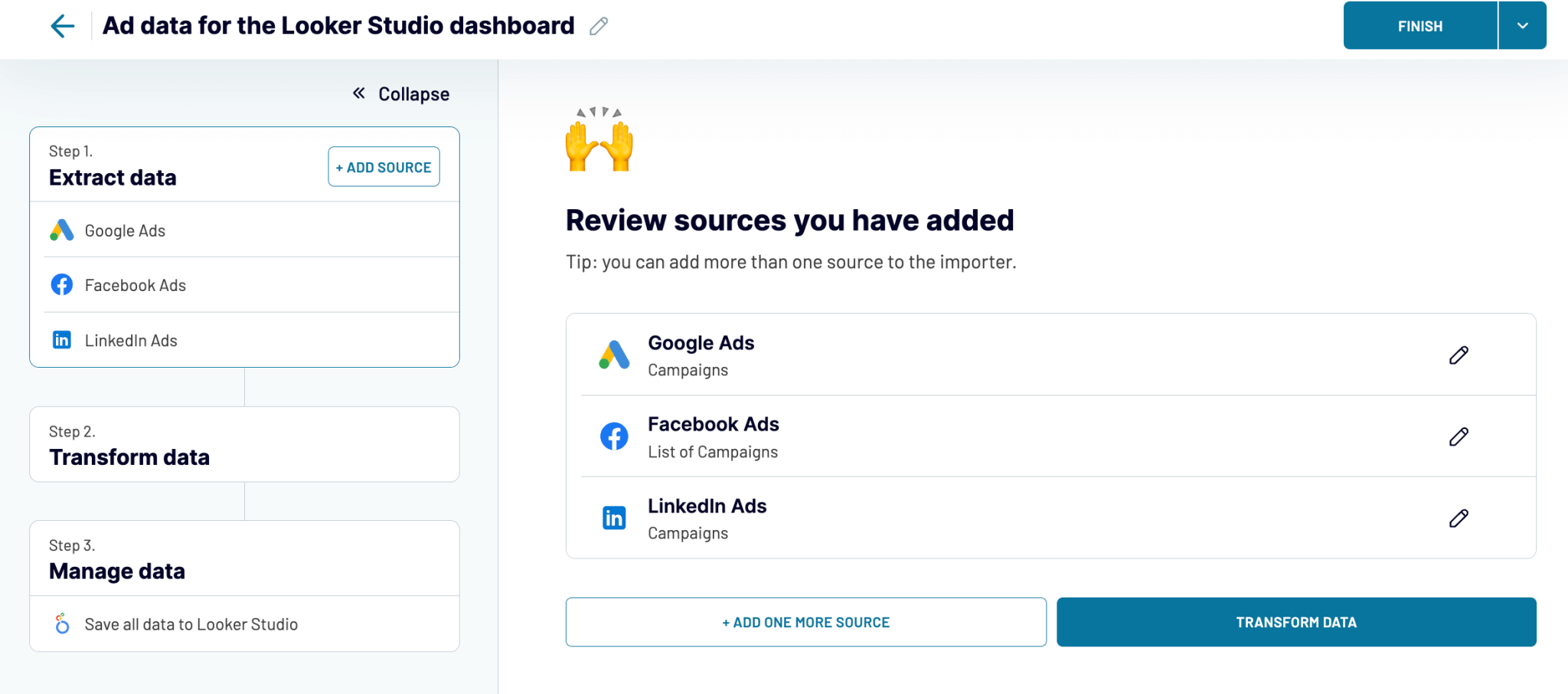Image resolution: width=1568 pixels, height=694 pixels.
Task: Edit the LinkedIn Ads source with pencil icon
Action: coord(1459,519)
